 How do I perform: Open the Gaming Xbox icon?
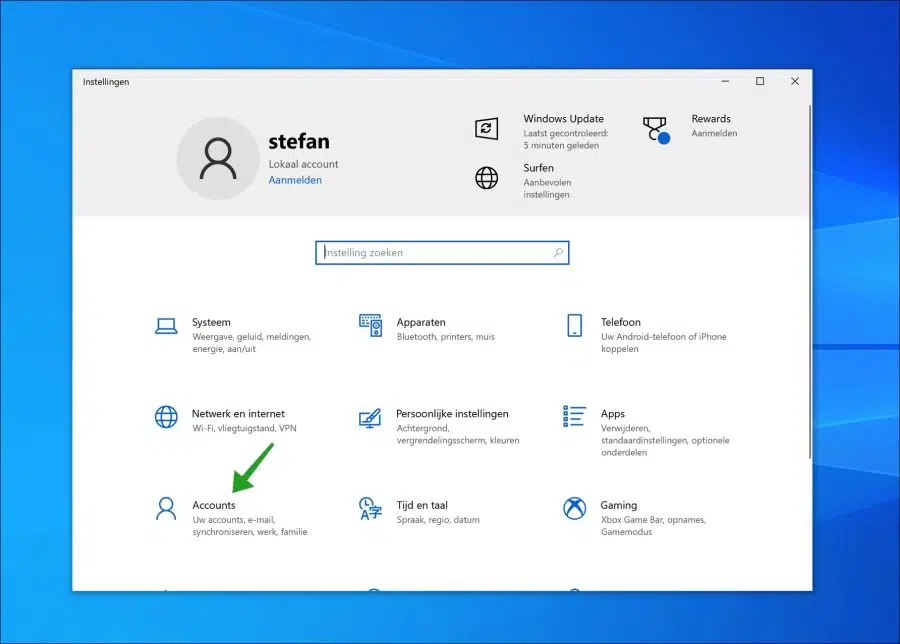(575, 508)
